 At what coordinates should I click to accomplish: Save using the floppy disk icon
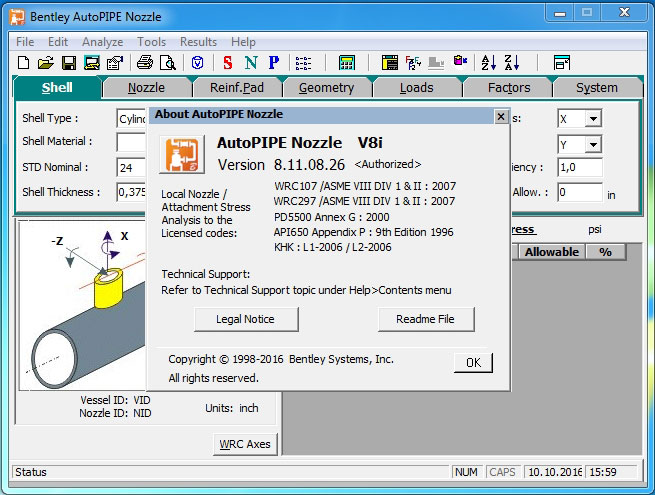69,63
